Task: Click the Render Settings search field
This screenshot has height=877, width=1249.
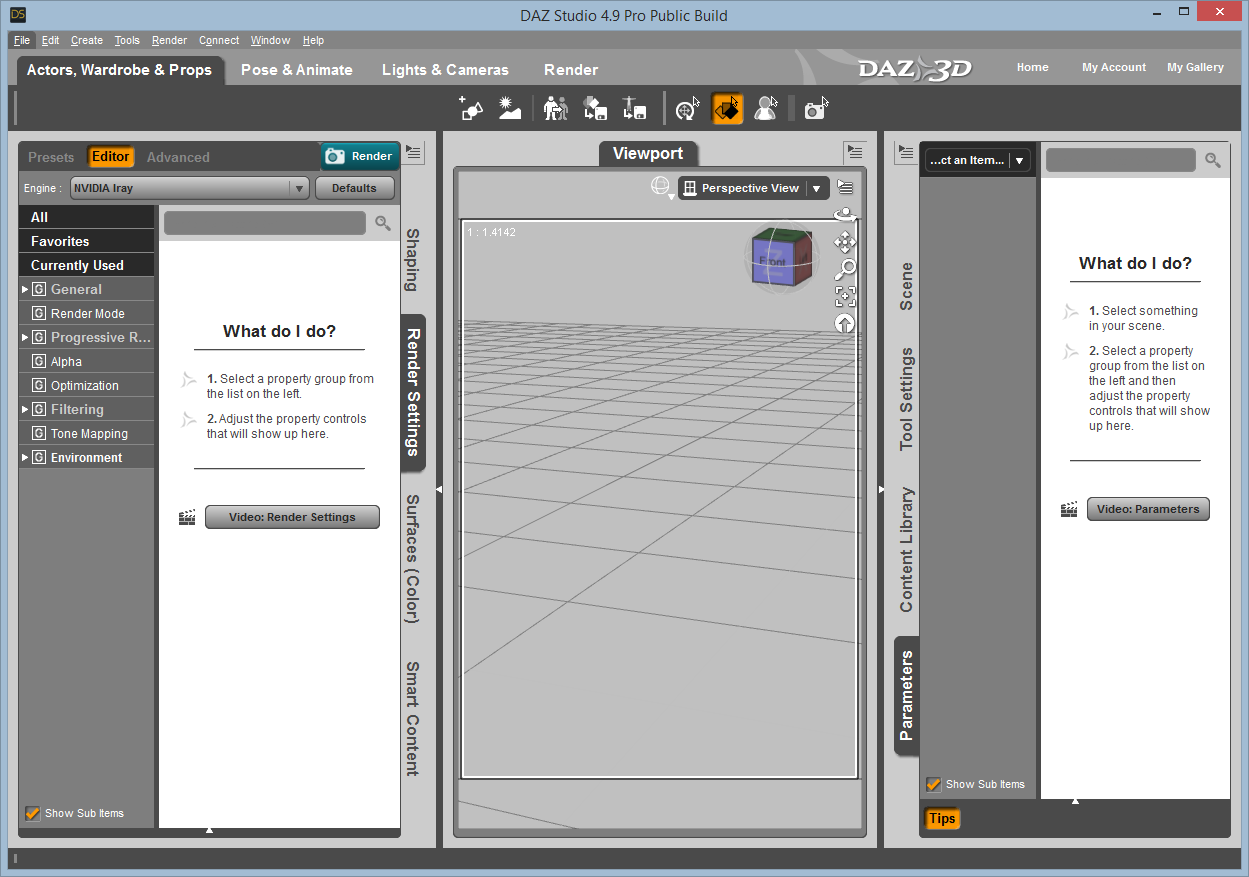Action: [x=265, y=223]
